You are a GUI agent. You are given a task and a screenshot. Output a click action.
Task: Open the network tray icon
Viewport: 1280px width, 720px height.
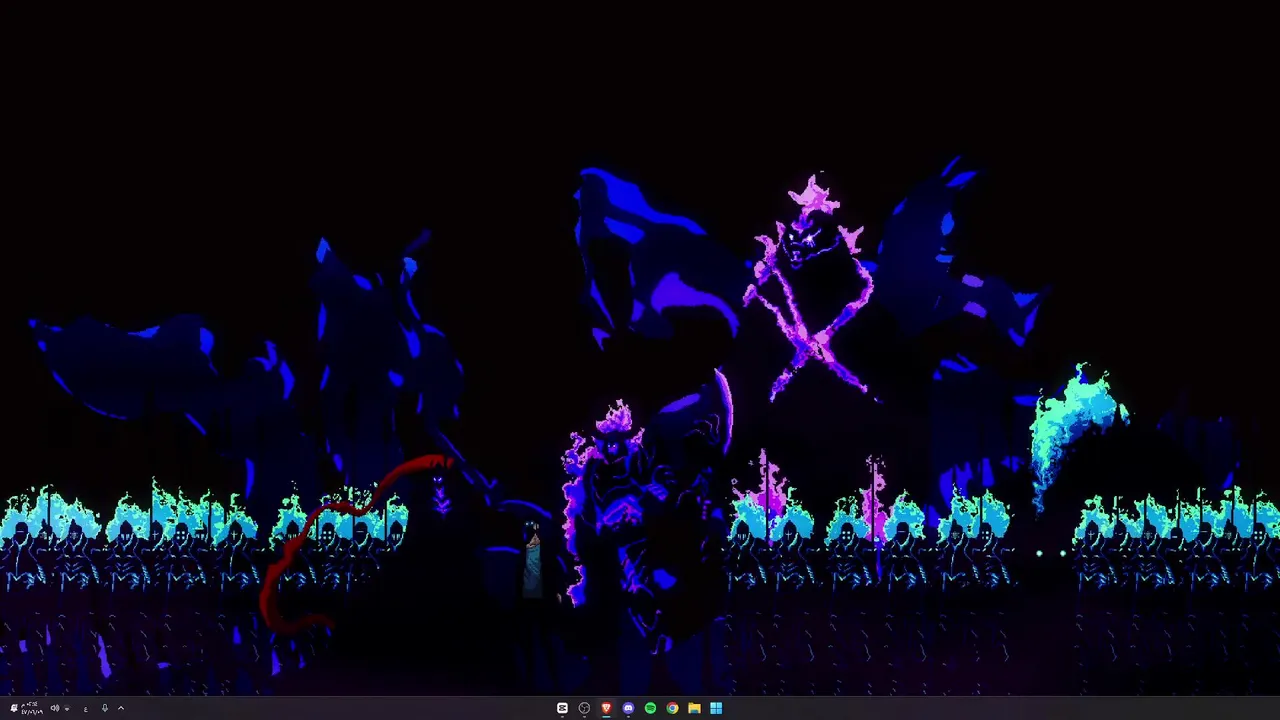tap(67, 708)
